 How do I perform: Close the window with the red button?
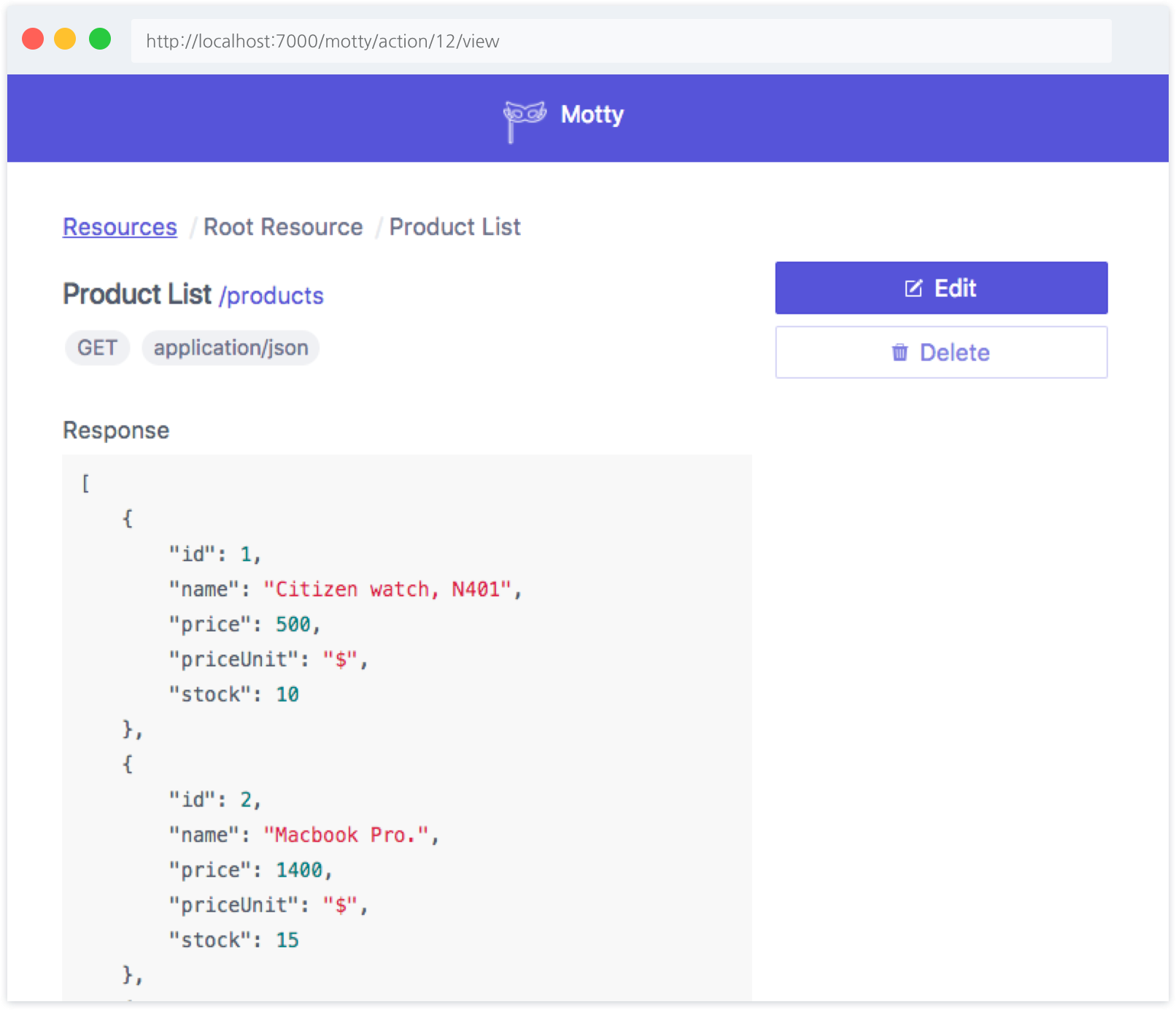(33, 39)
